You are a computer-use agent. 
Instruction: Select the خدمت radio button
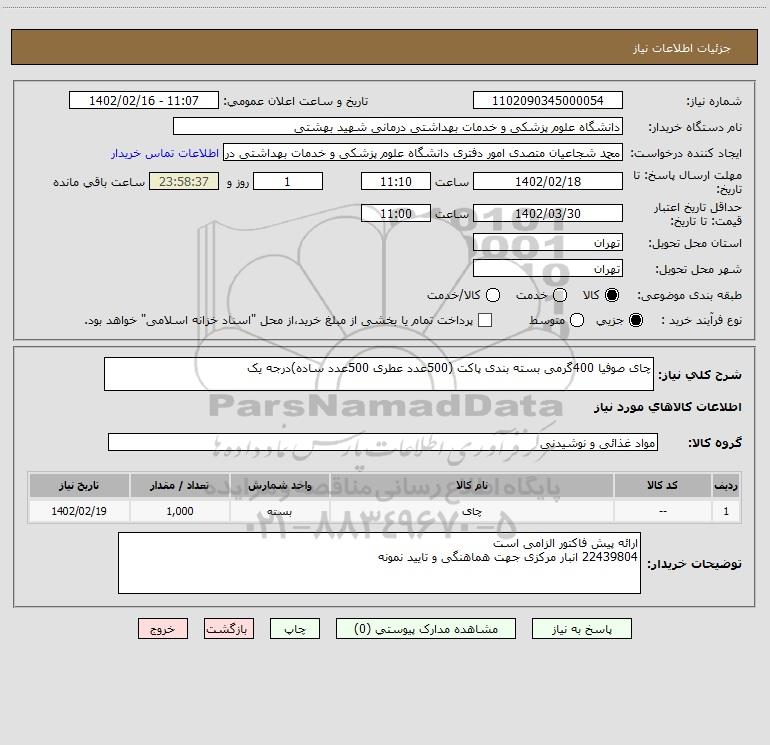(x=560, y=295)
